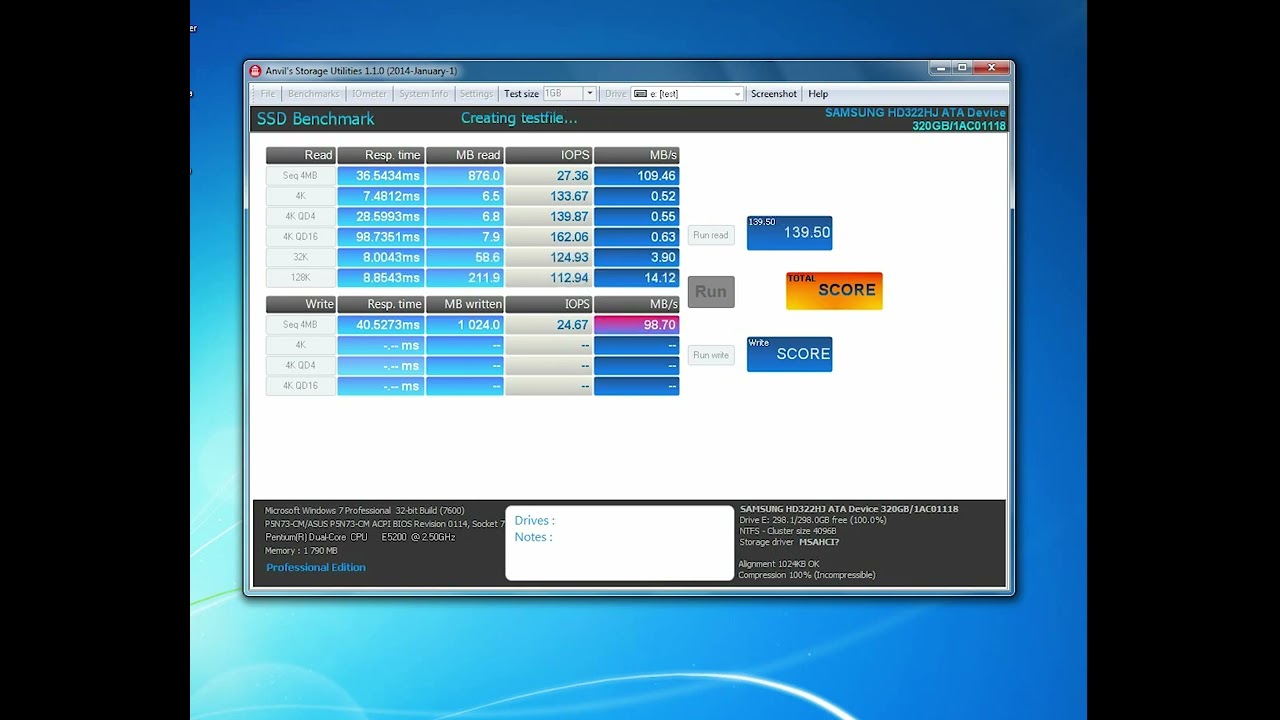
Task: Click the Professional Edition link
Action: coord(316,568)
